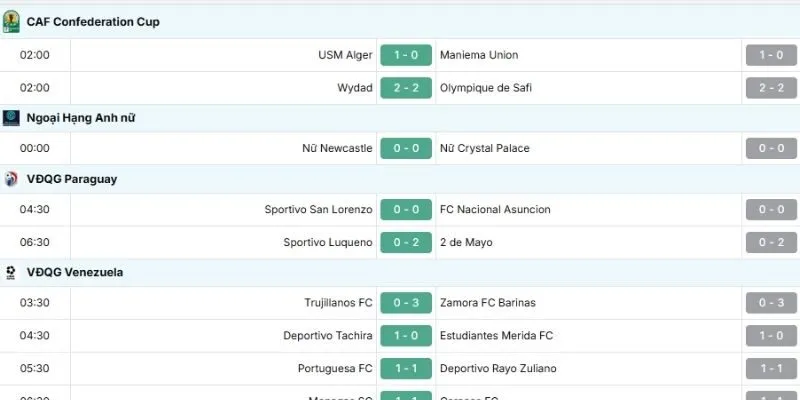Click the VĐQG Paraguay flag icon
The image size is (800, 400).
coord(11,179)
